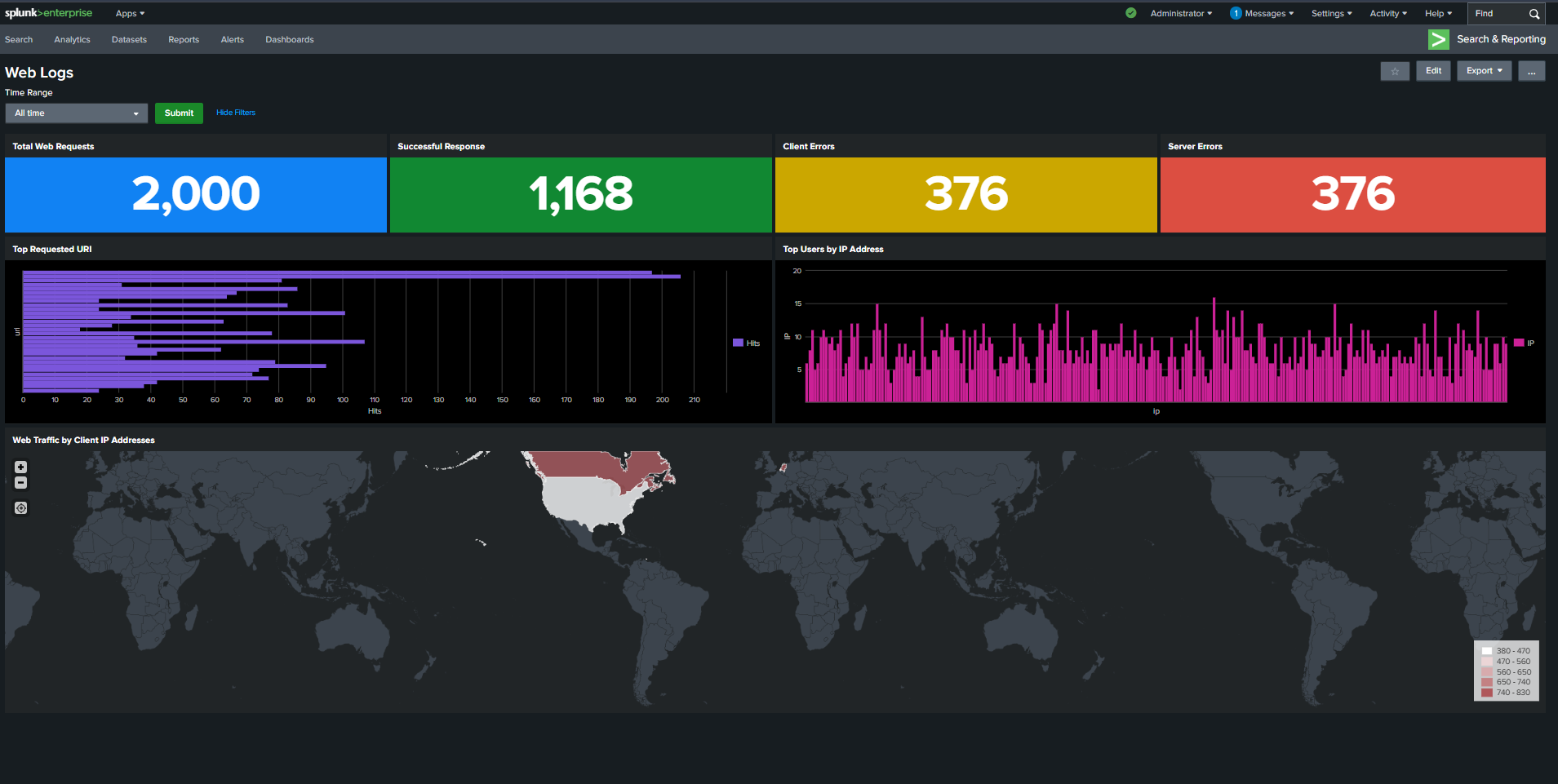Select the 740 - 830 map legend swatch
Image resolution: width=1558 pixels, height=784 pixels.
[x=1487, y=693]
